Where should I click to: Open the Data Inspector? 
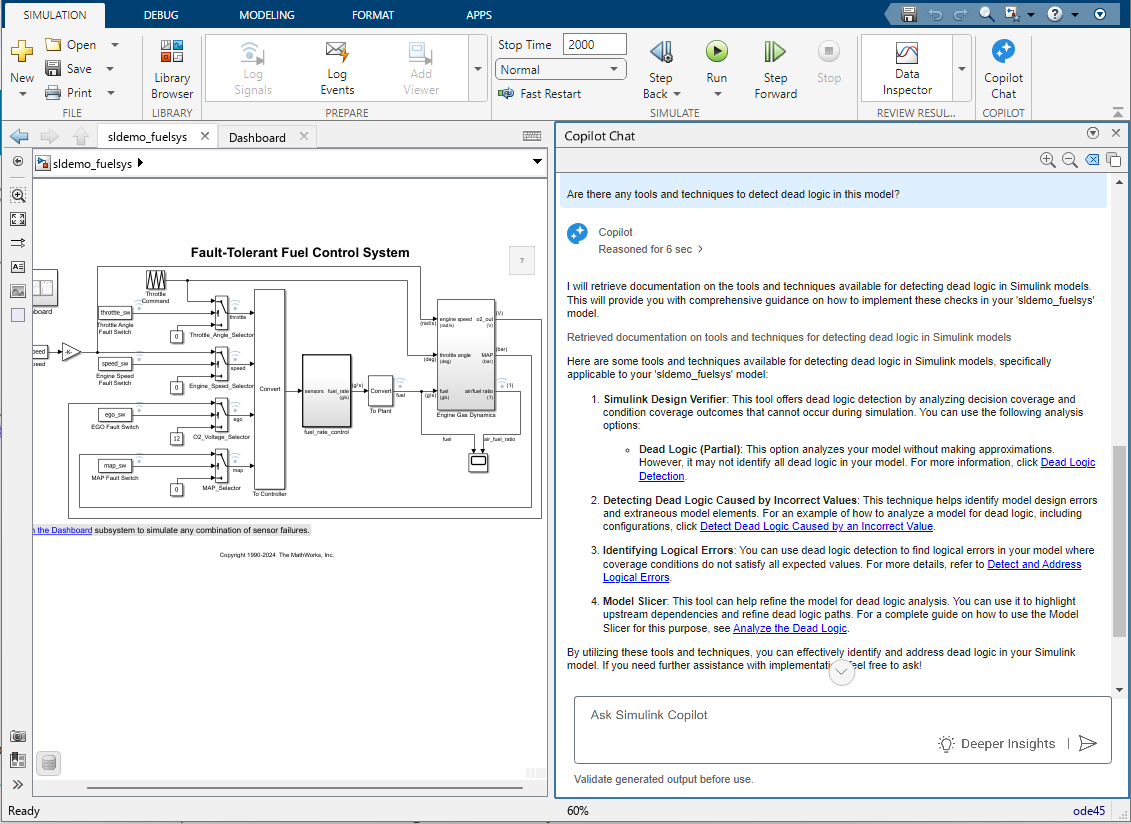906,67
